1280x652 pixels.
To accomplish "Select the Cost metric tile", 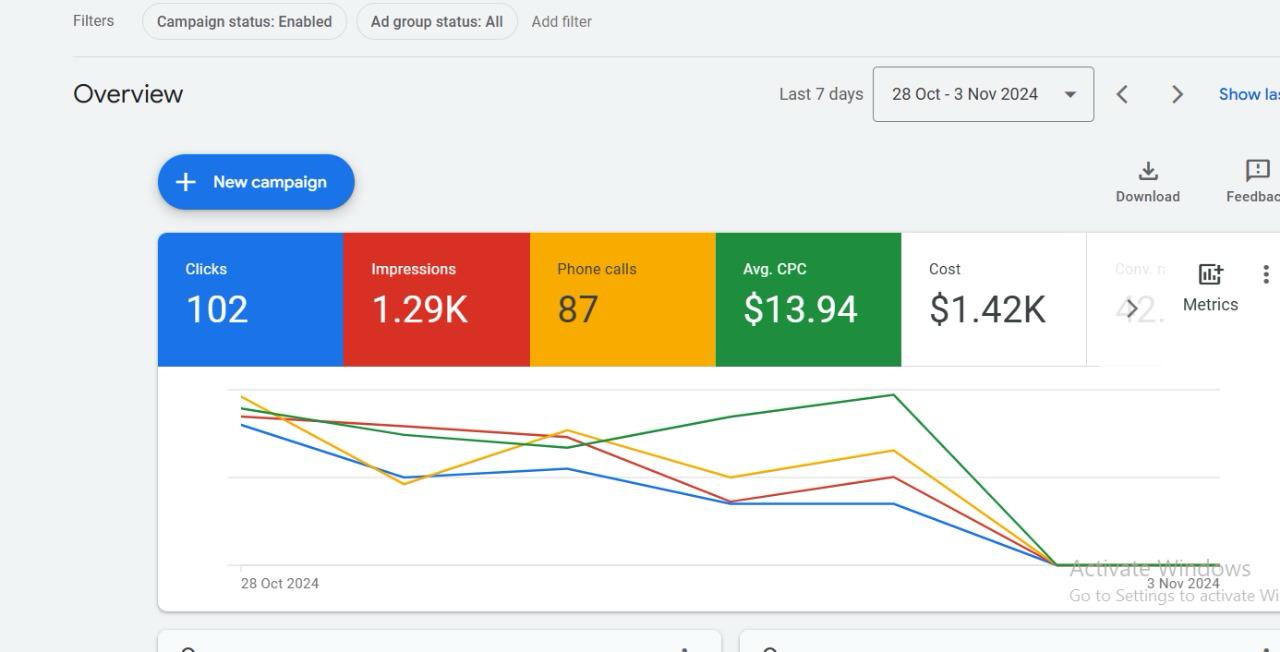I will click(993, 299).
